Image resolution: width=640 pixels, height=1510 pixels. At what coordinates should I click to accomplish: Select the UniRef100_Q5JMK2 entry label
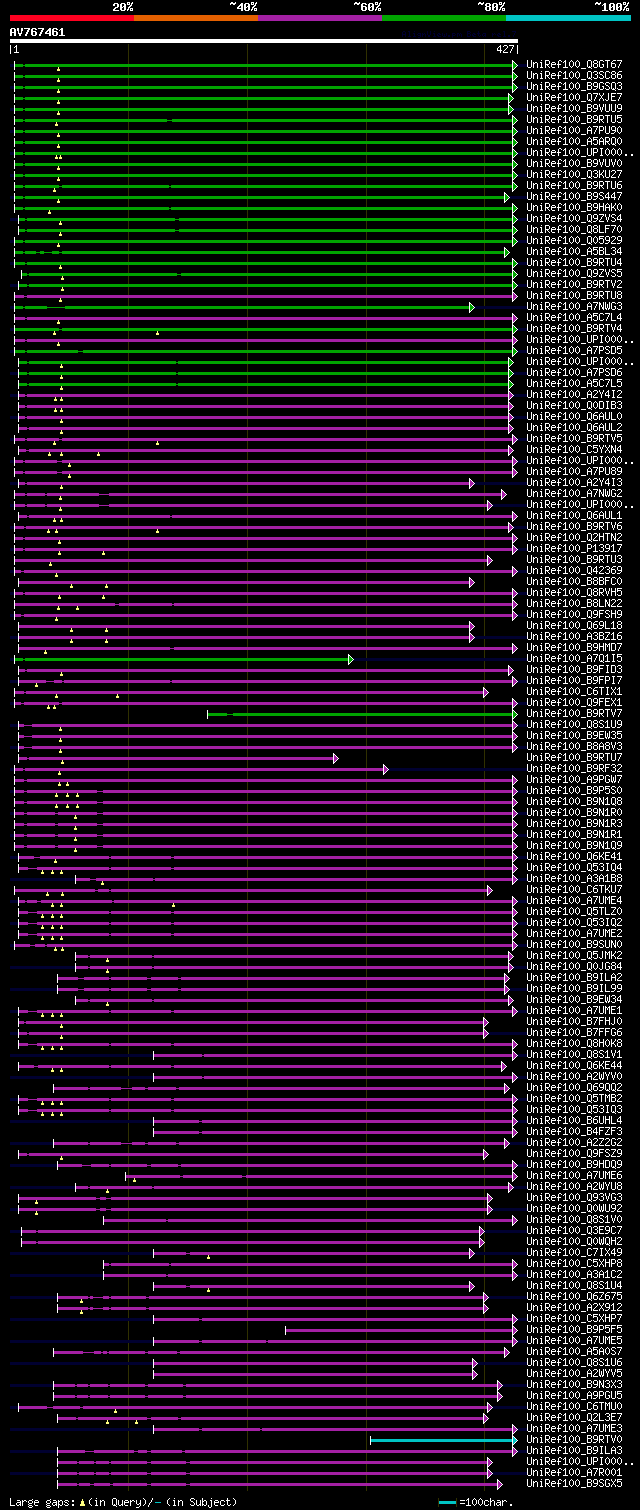coord(574,955)
